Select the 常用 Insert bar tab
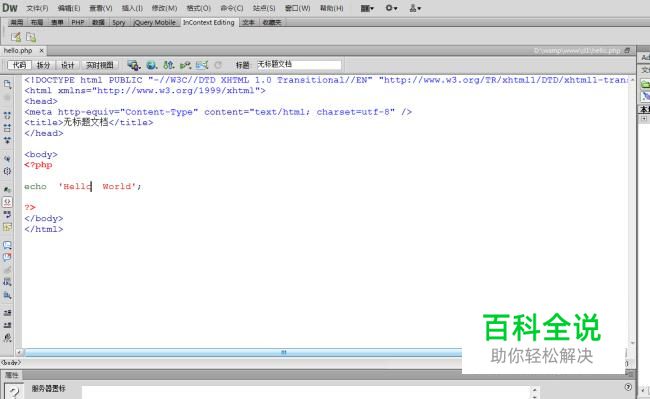 coord(17,22)
